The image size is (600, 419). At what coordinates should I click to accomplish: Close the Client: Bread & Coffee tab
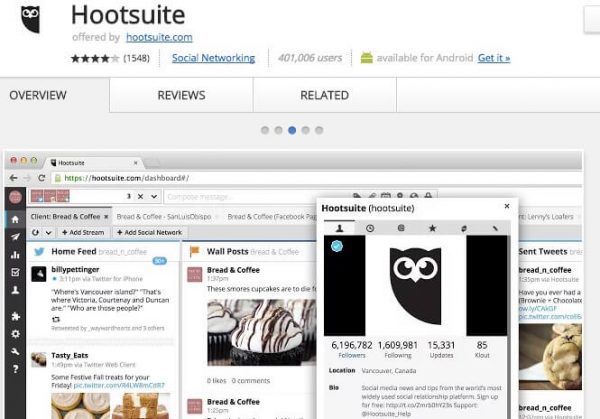pyautogui.click(x=106, y=217)
